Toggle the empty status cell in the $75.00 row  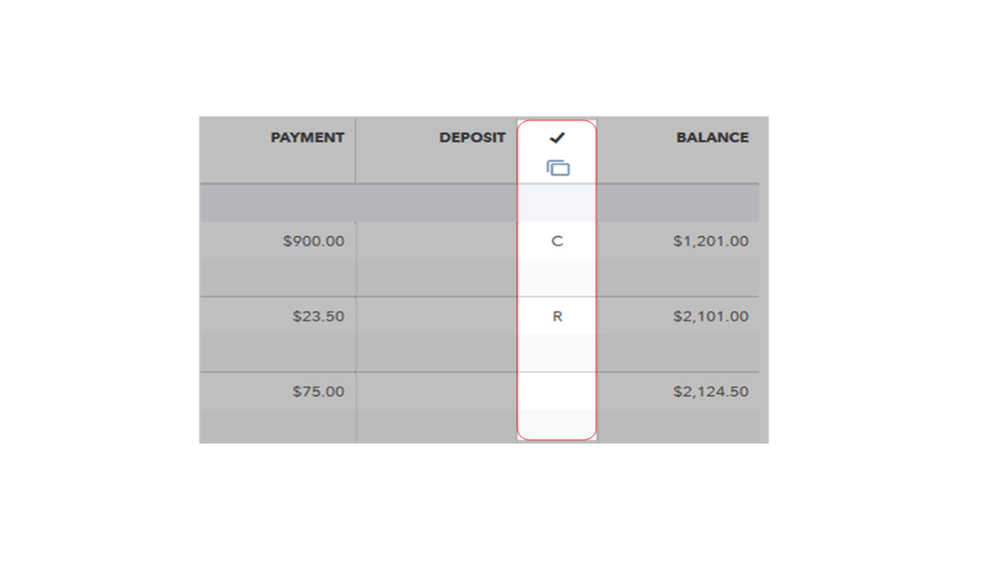click(x=557, y=391)
